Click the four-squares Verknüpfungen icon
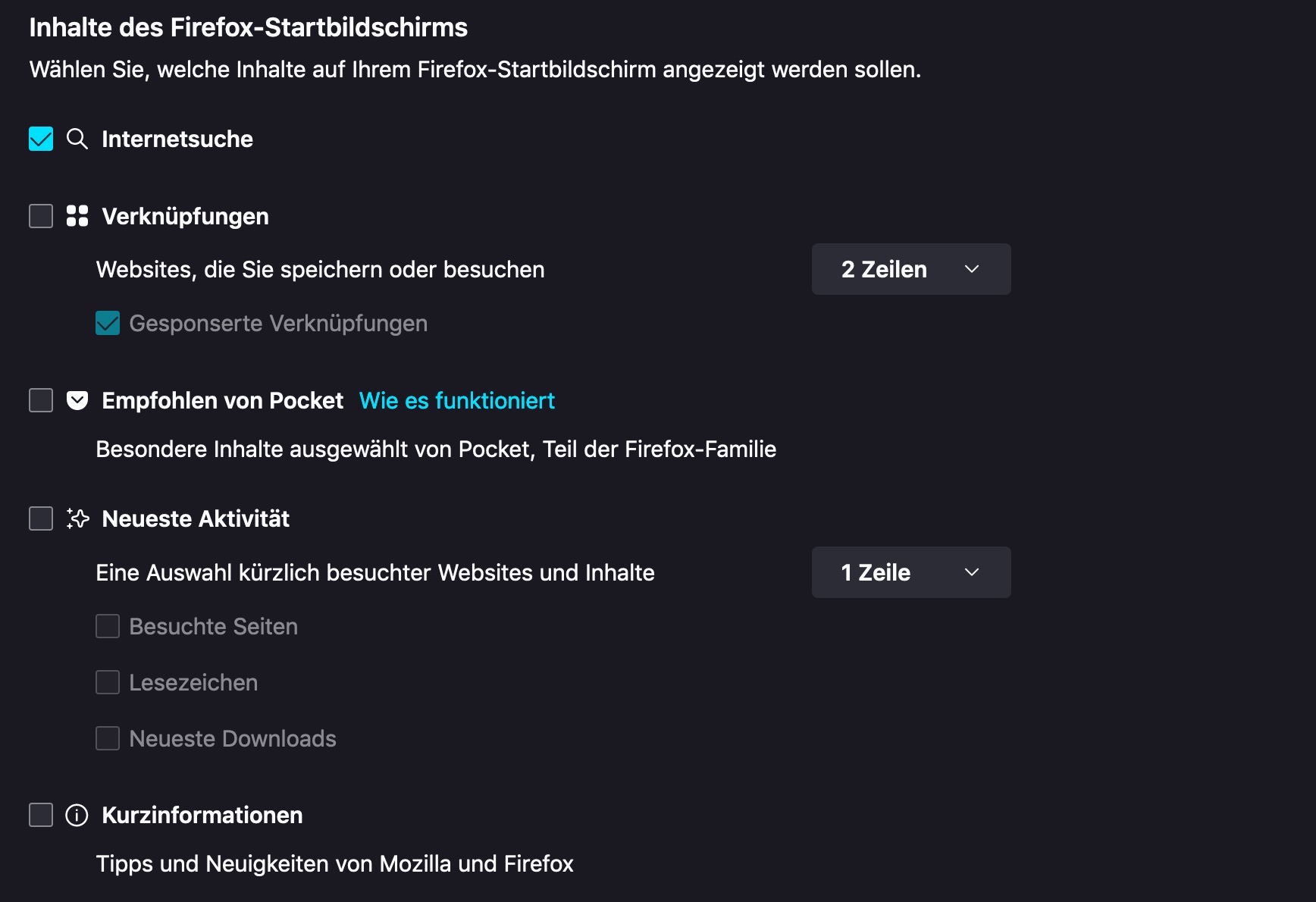Image resolution: width=1316 pixels, height=902 pixels. (77, 216)
